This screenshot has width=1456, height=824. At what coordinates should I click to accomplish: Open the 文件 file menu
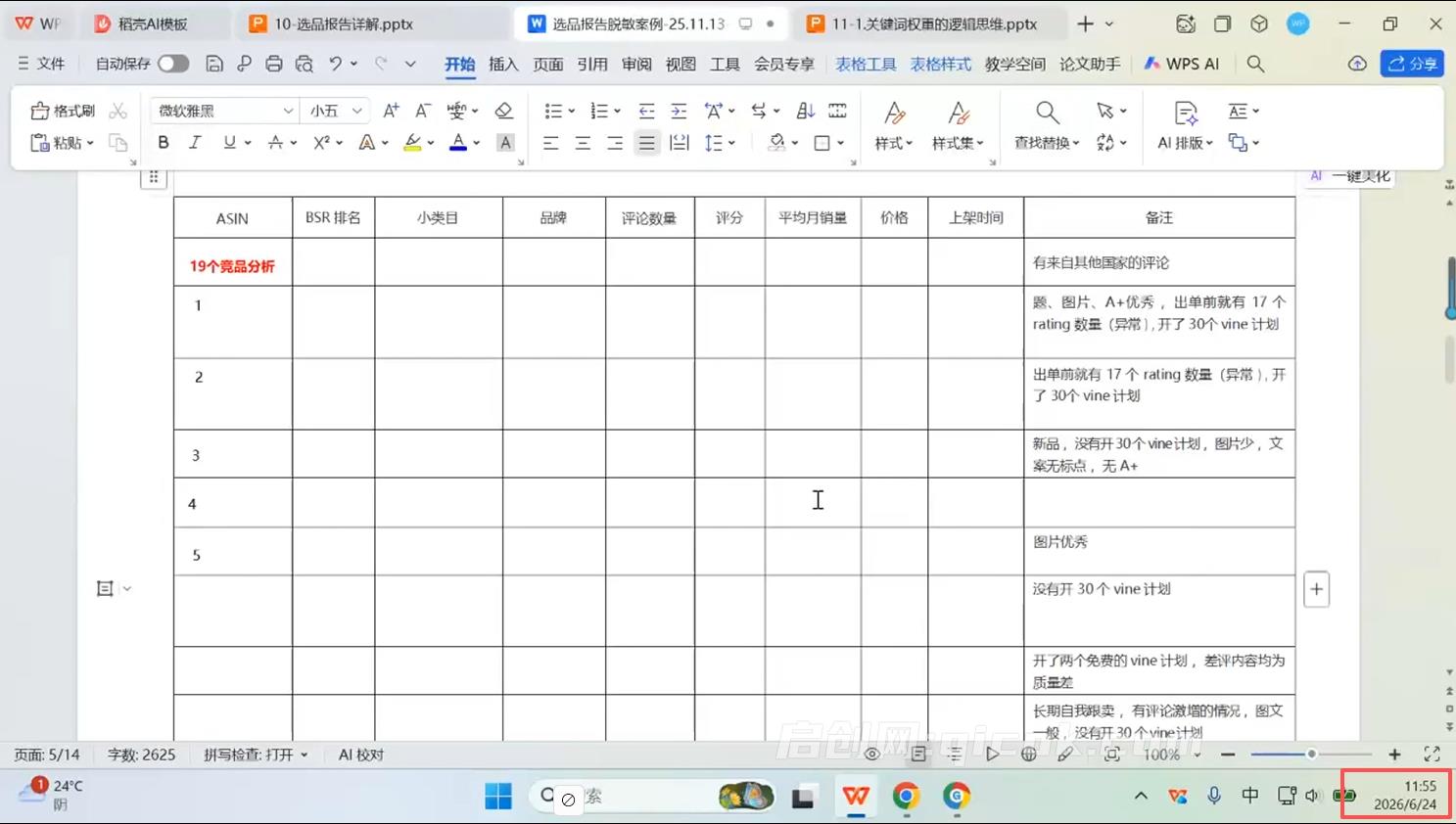[x=41, y=64]
